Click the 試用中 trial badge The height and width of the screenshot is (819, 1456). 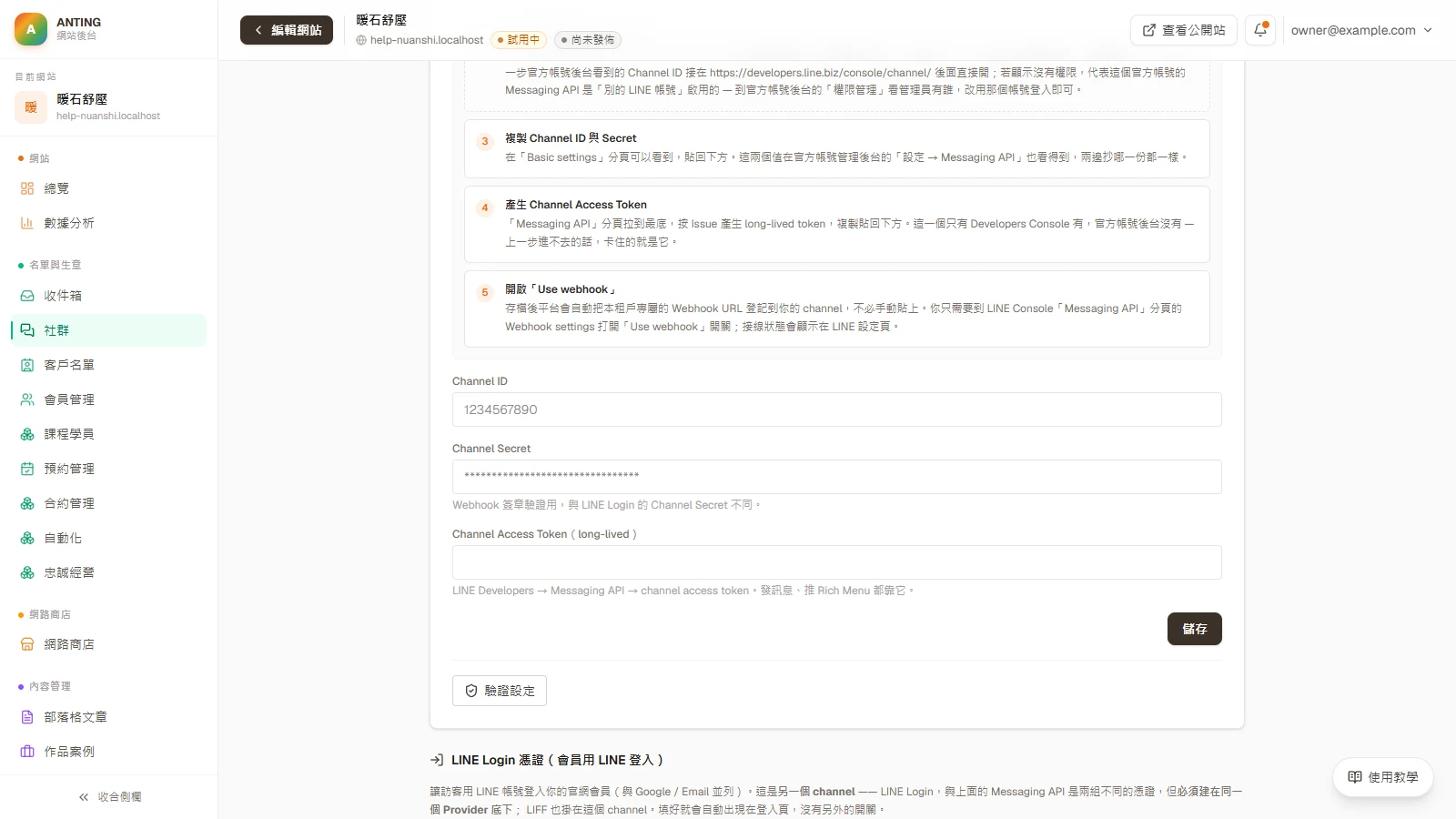coord(518,40)
